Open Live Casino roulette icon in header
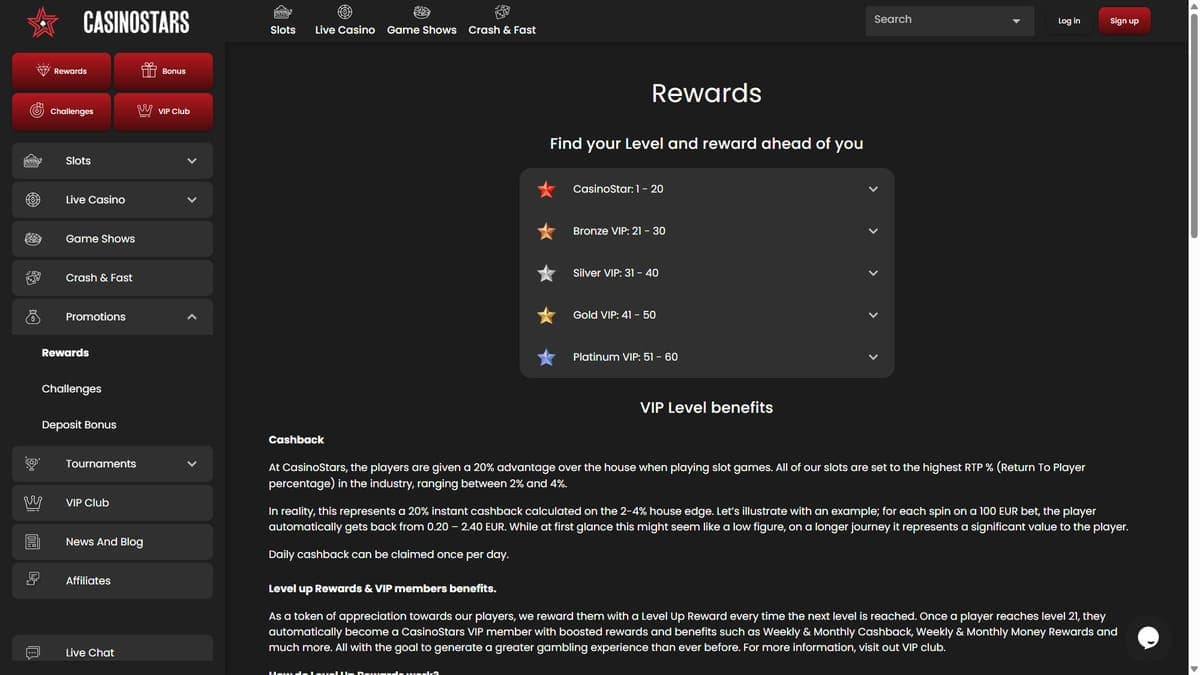This screenshot has height=675, width=1200. (345, 12)
